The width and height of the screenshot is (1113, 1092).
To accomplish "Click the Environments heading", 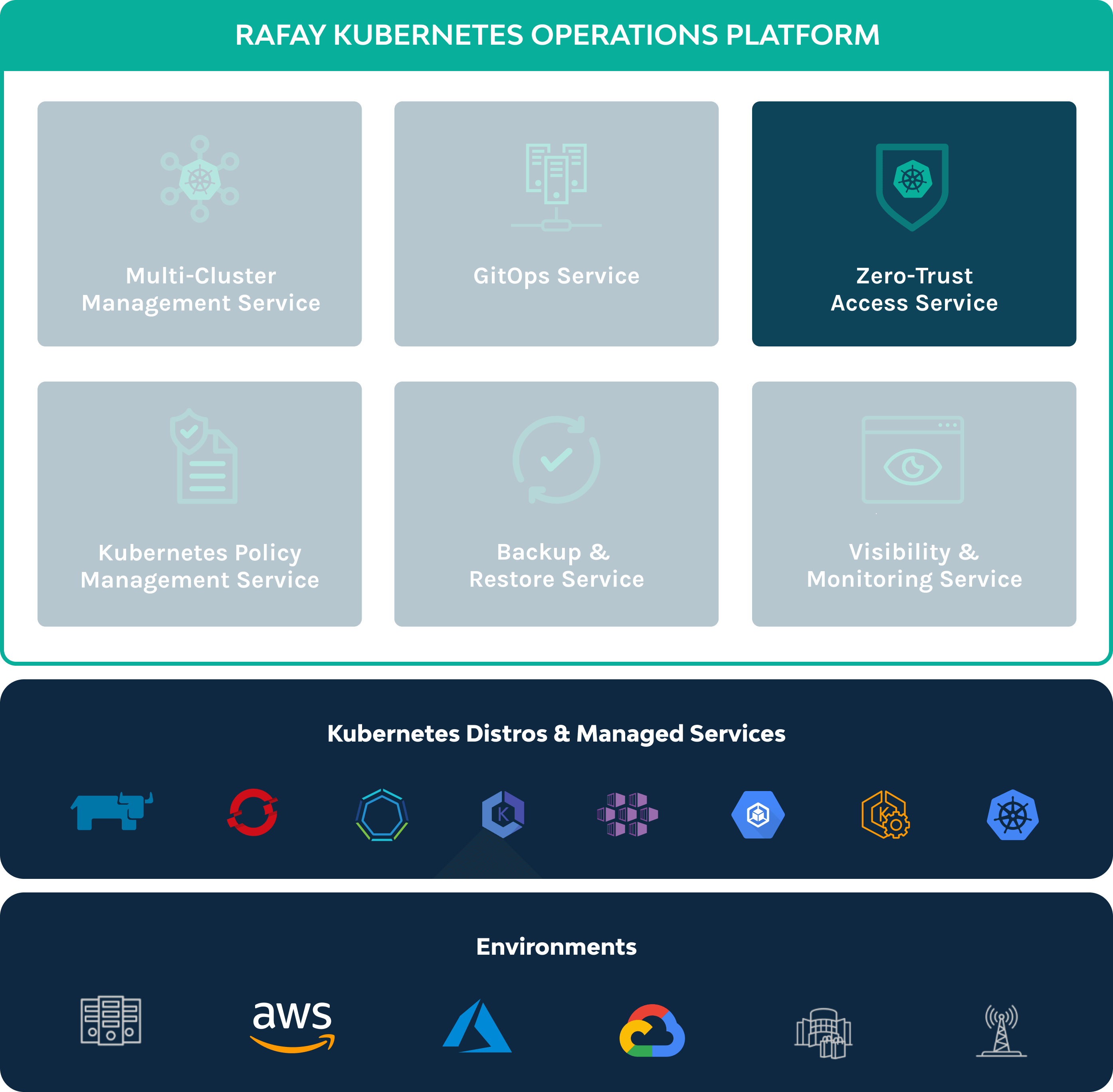I will click(x=556, y=947).
